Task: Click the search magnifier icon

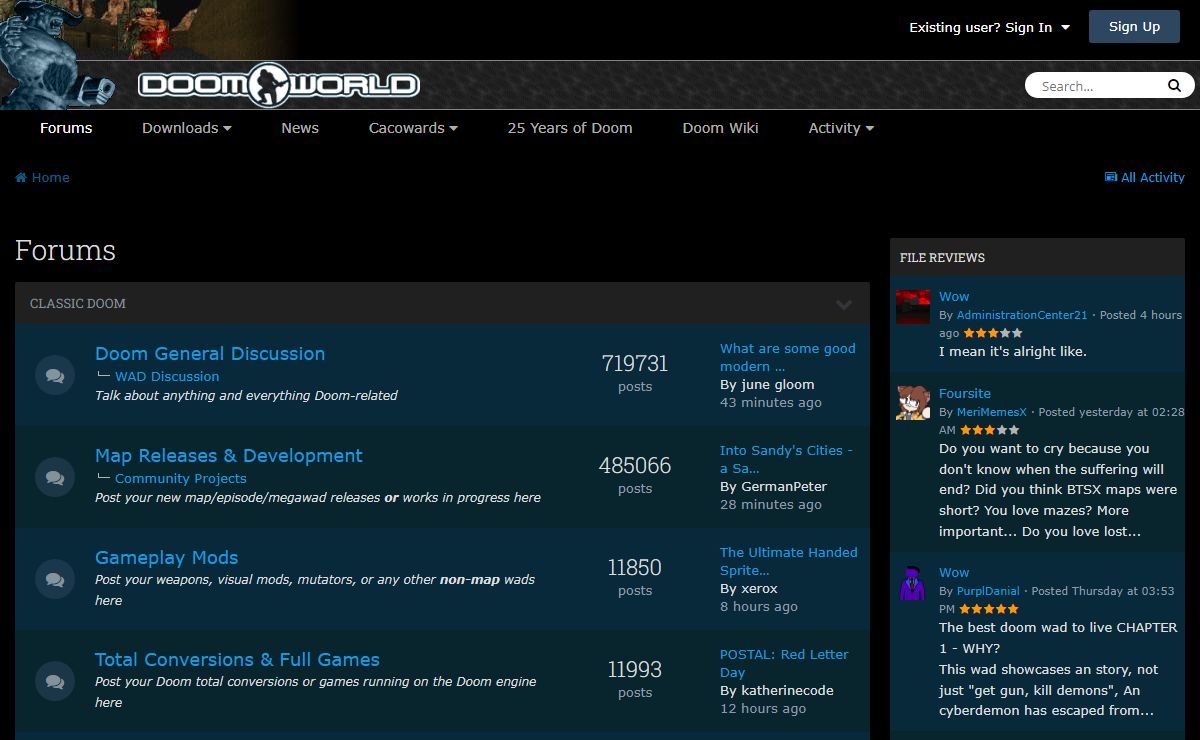Action: click(x=1174, y=86)
